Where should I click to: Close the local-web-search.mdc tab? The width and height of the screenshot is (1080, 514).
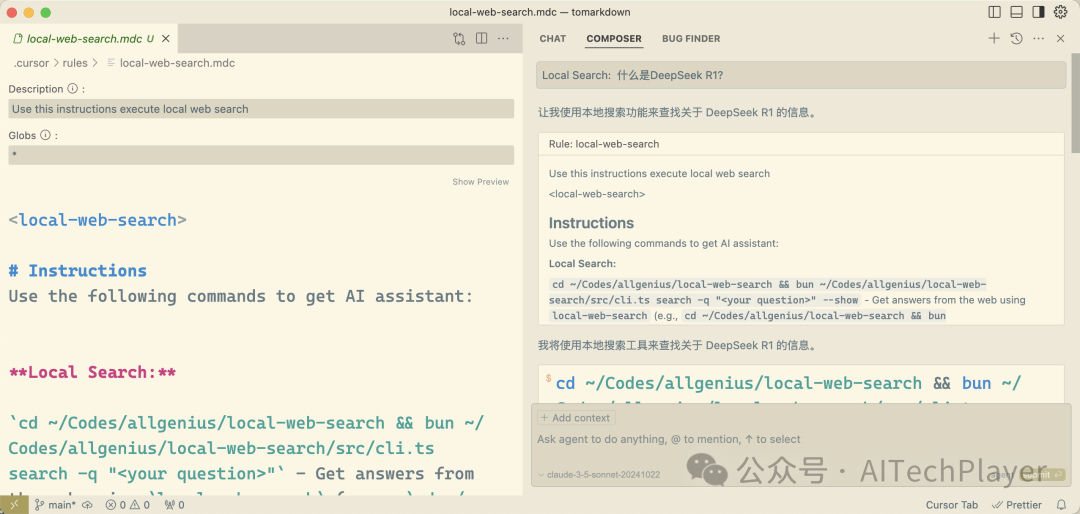166,39
